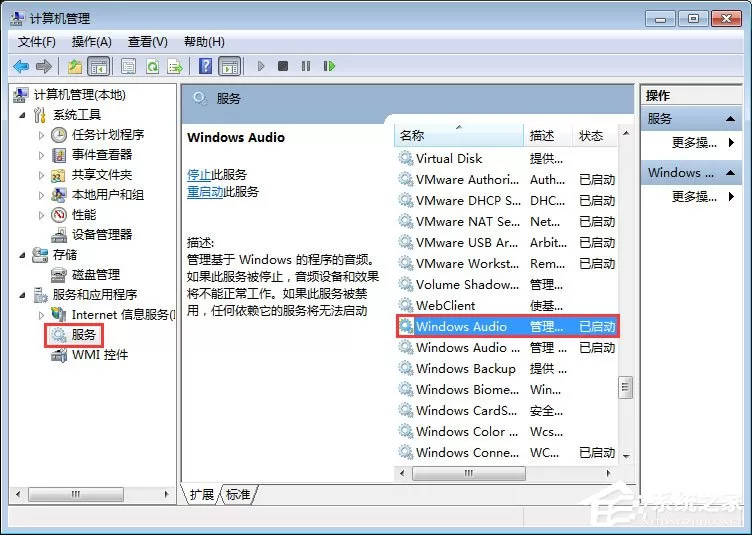Image resolution: width=752 pixels, height=535 pixels.
Task: Click the gear icon of Virtual Disk
Action: tap(406, 158)
